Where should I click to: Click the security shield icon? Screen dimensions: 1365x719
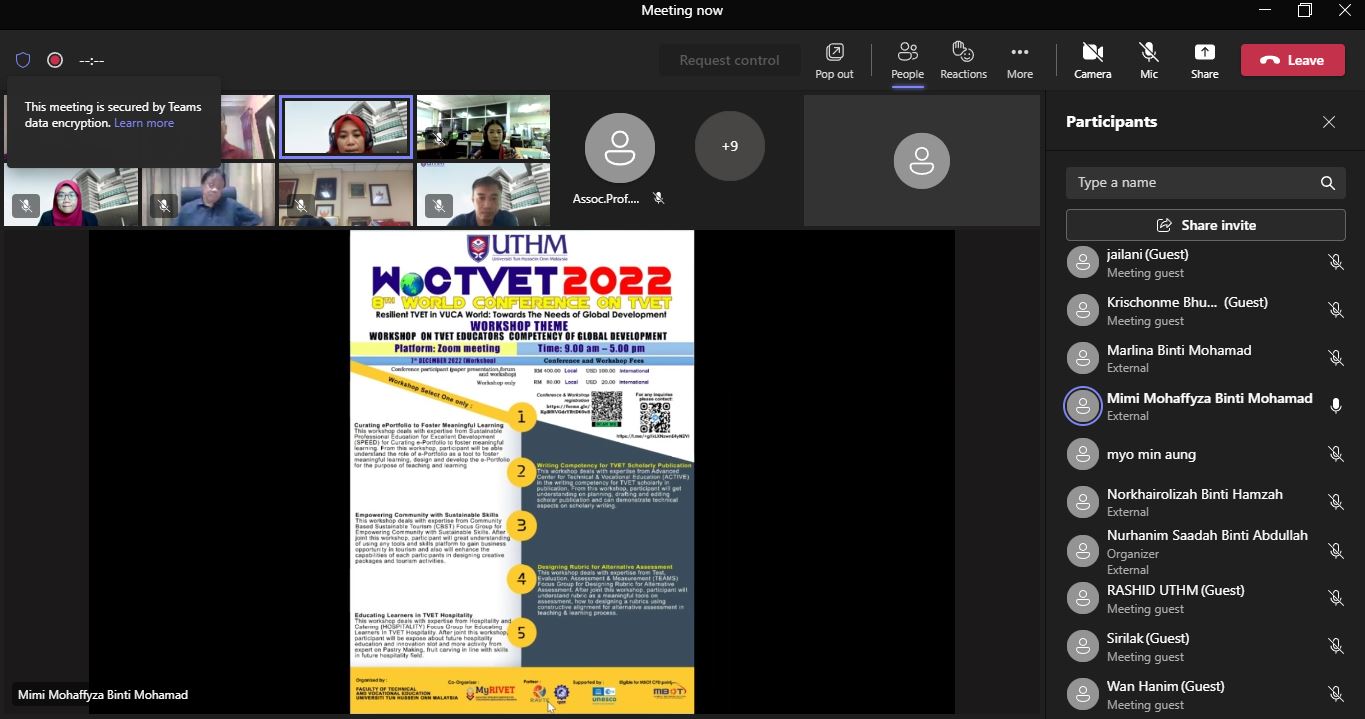pos(23,60)
